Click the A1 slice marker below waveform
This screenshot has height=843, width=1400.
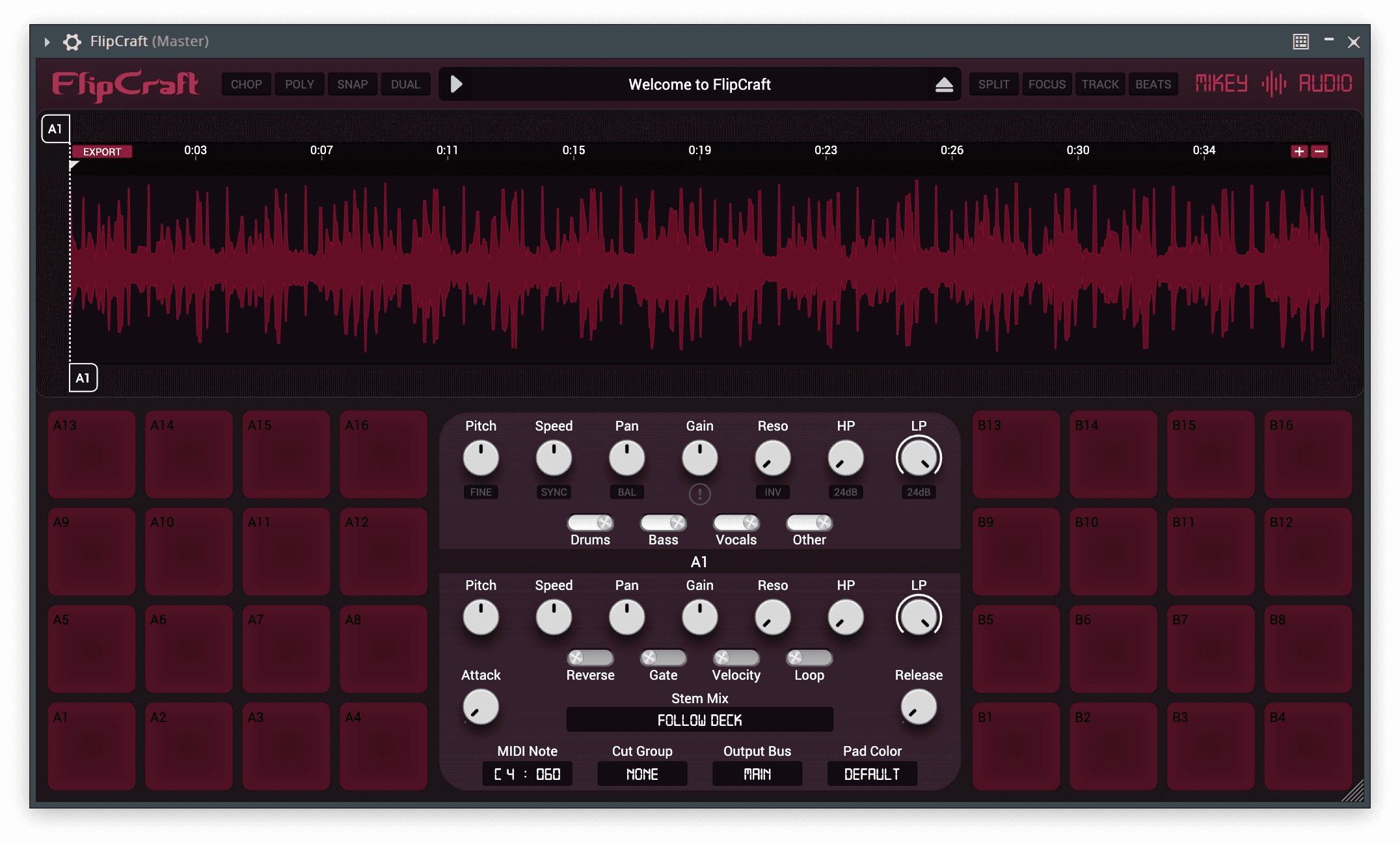(83, 378)
